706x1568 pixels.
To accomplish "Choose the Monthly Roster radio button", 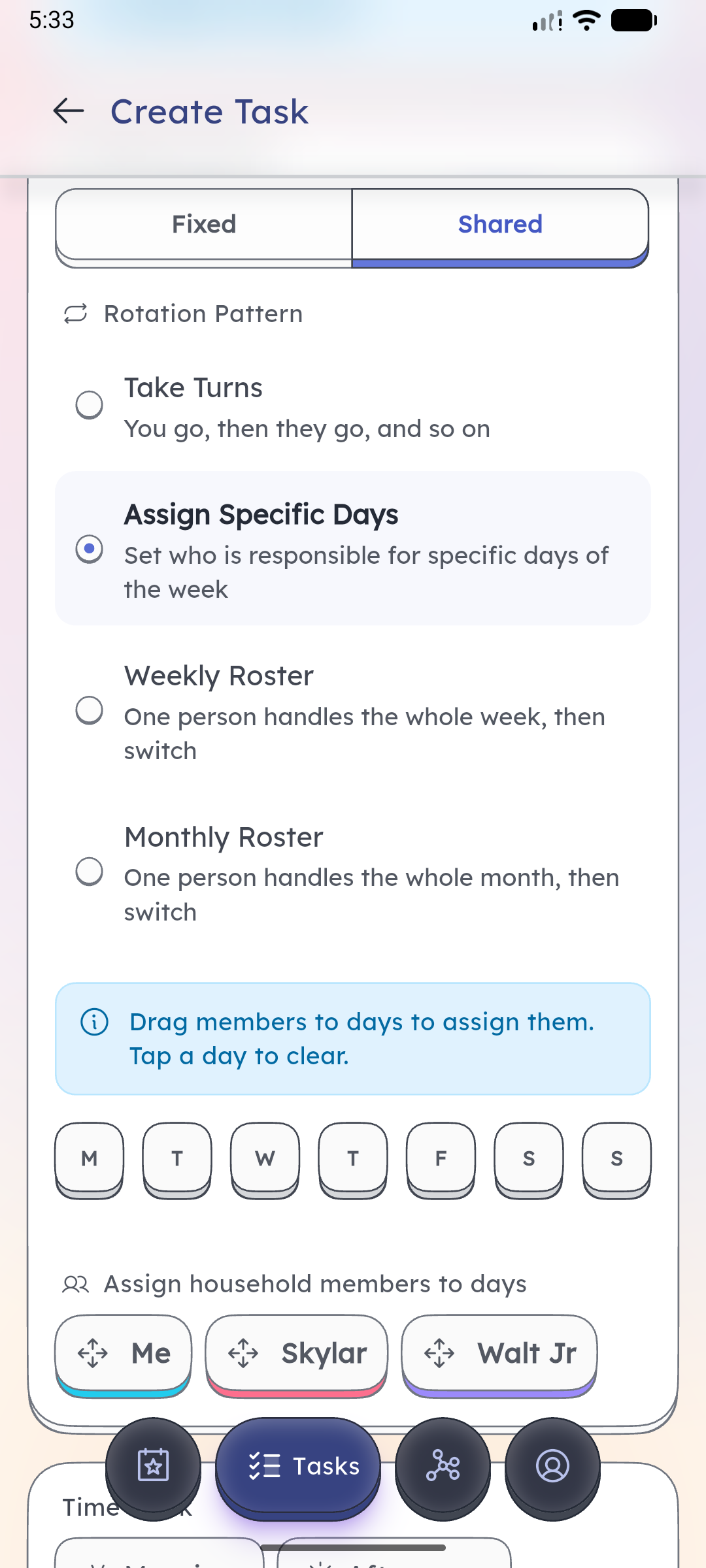I will [90, 872].
